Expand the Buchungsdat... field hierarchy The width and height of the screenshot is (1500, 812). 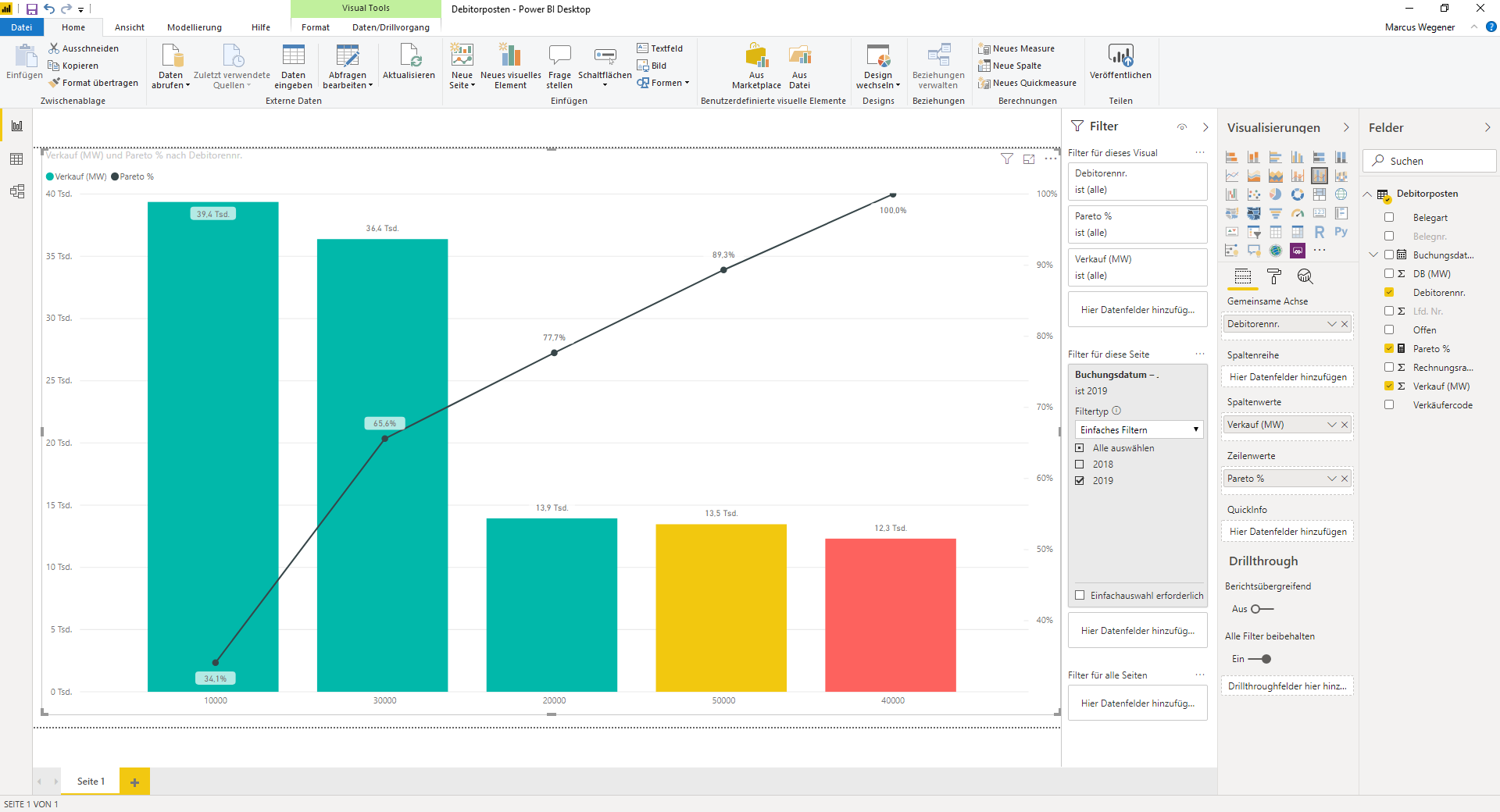pyautogui.click(x=1373, y=255)
